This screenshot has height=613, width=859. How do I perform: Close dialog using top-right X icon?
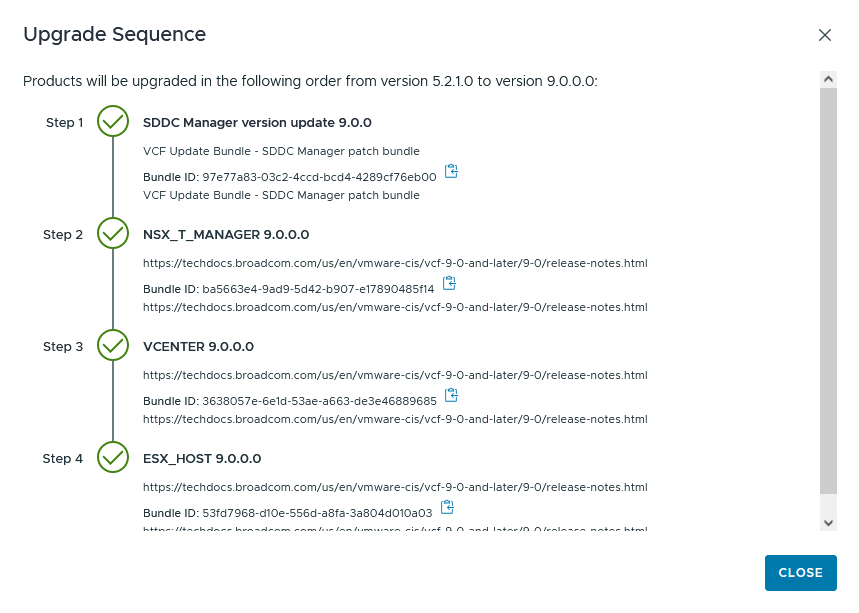(x=825, y=35)
